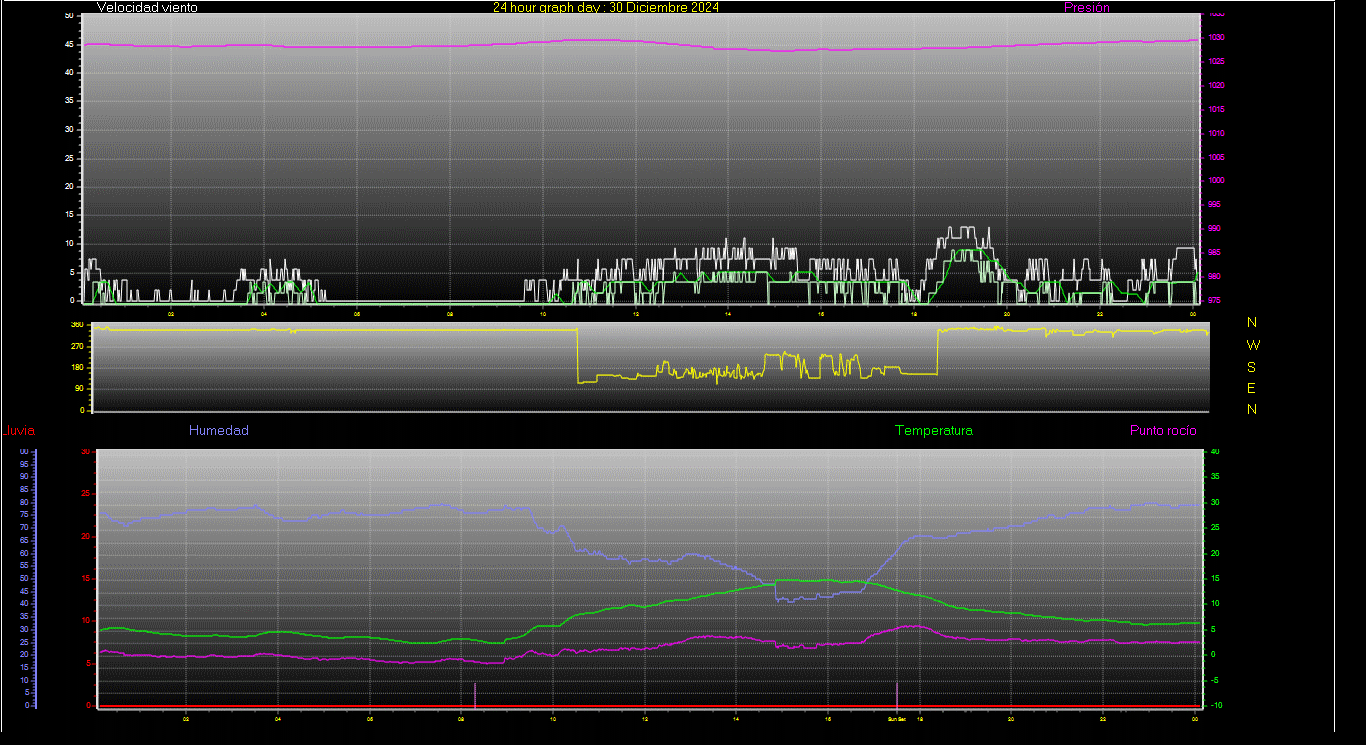Click the red rain baseline in lower graph
Viewport: 1366px width, 745px height.
point(650,706)
